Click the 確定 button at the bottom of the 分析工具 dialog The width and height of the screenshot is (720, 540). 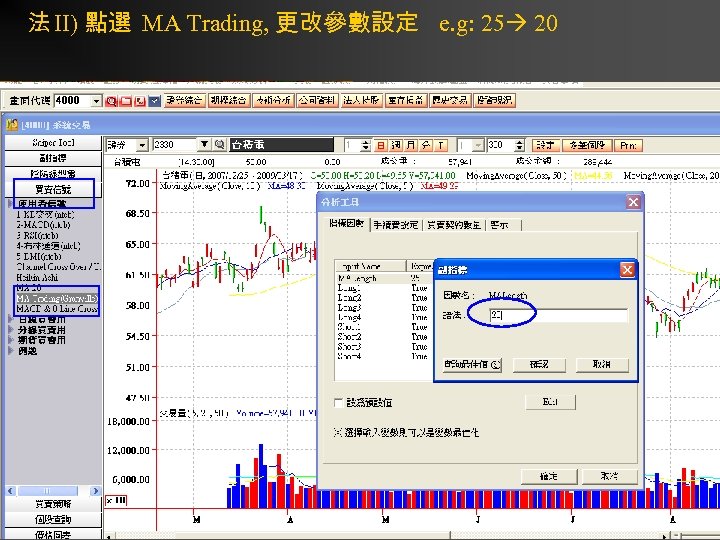[549, 477]
